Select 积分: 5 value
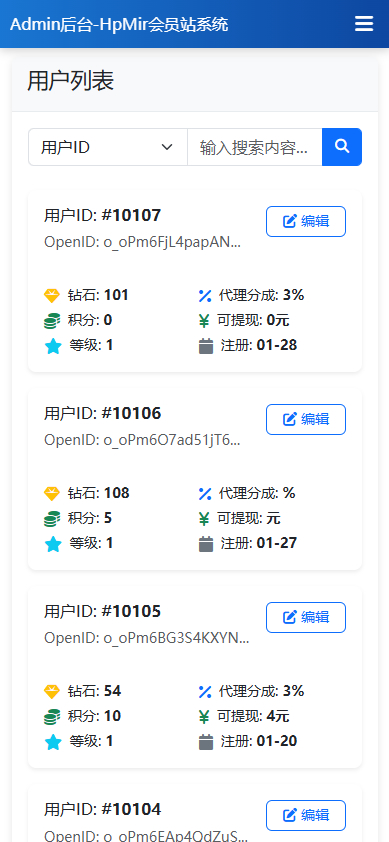 [90, 518]
